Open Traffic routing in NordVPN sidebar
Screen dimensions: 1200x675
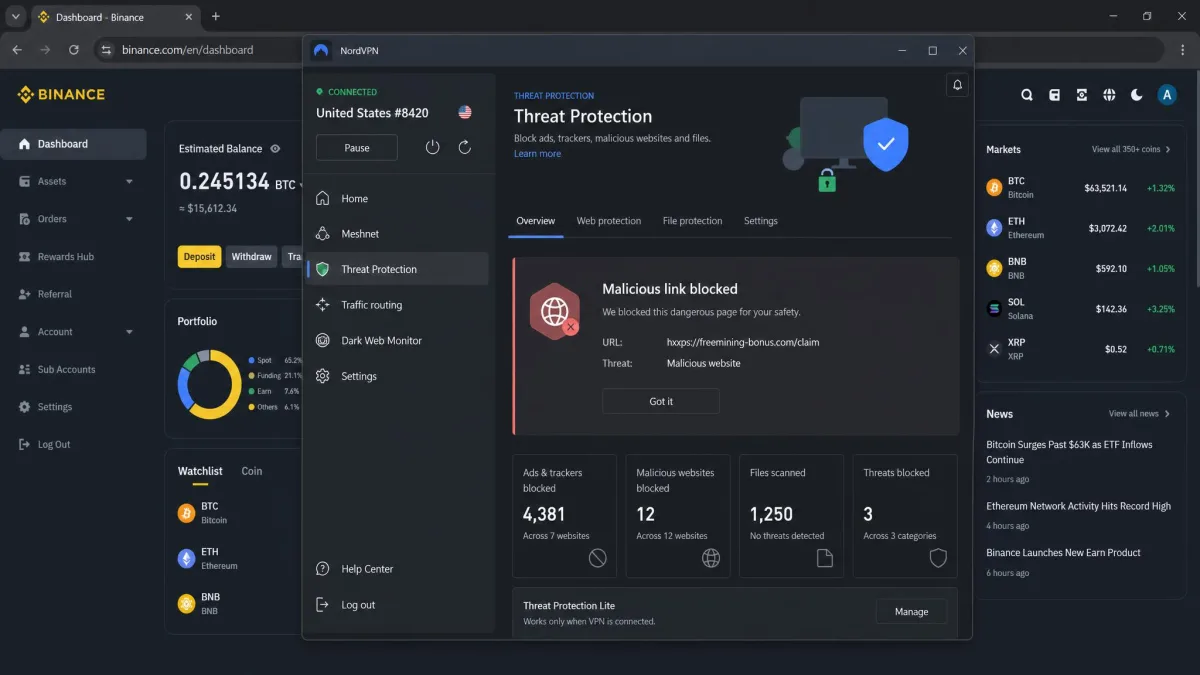click(397, 305)
